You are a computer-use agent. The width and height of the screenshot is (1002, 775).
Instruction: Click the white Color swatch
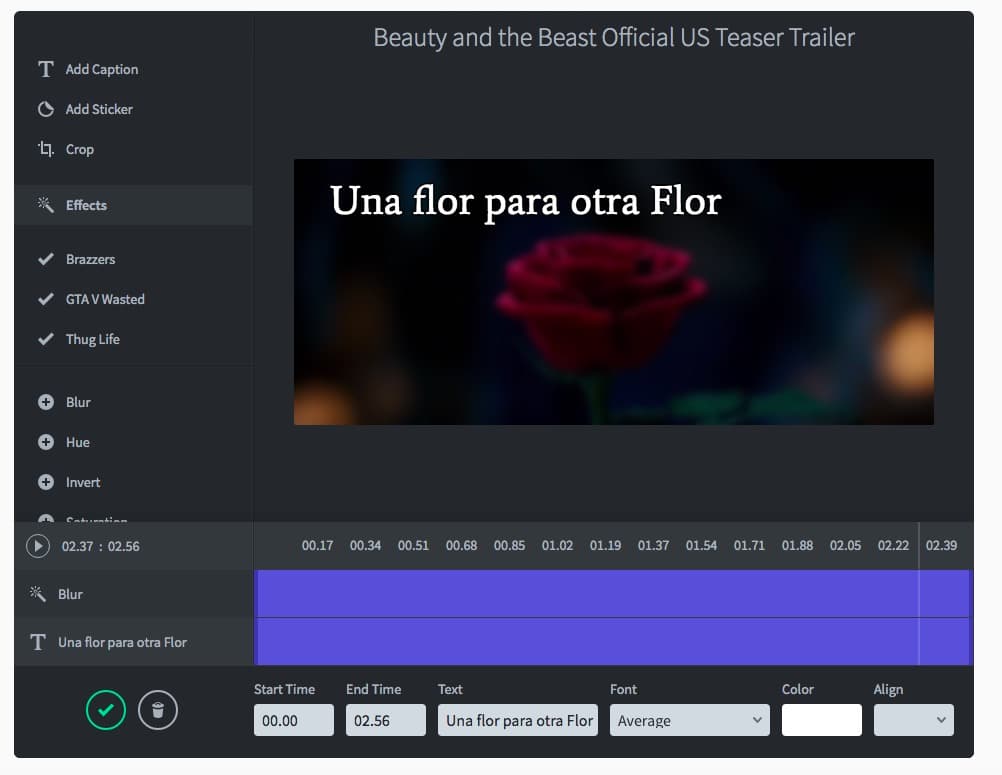(821, 720)
